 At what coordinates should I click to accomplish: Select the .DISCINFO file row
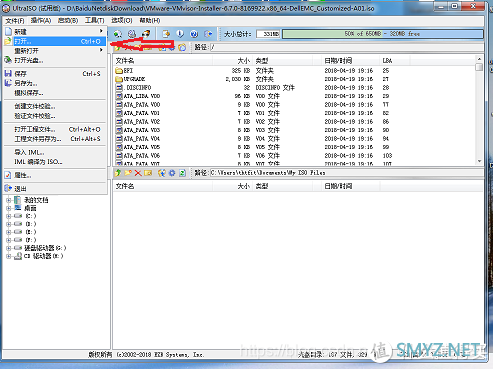coord(295,88)
